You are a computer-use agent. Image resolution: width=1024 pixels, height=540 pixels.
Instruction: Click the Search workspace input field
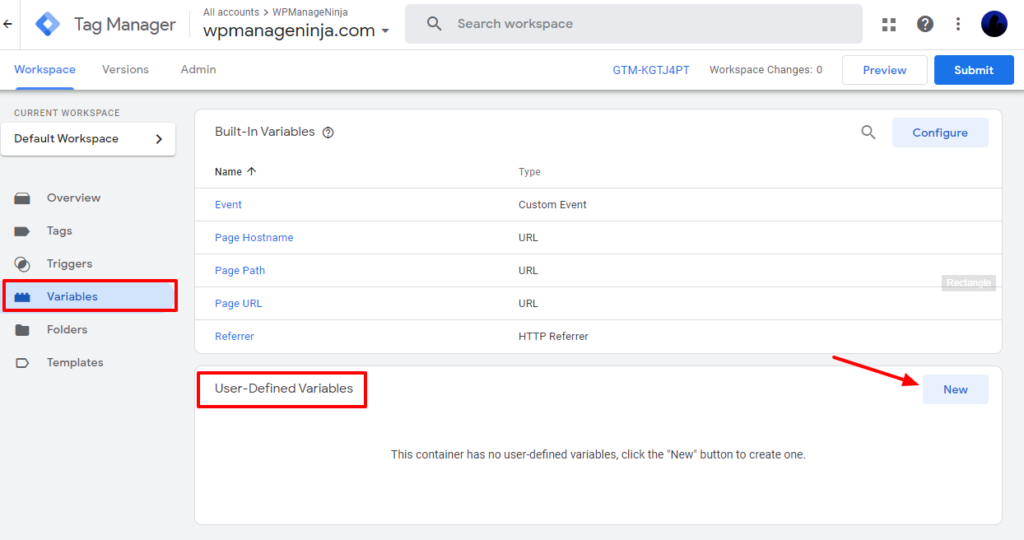point(633,24)
